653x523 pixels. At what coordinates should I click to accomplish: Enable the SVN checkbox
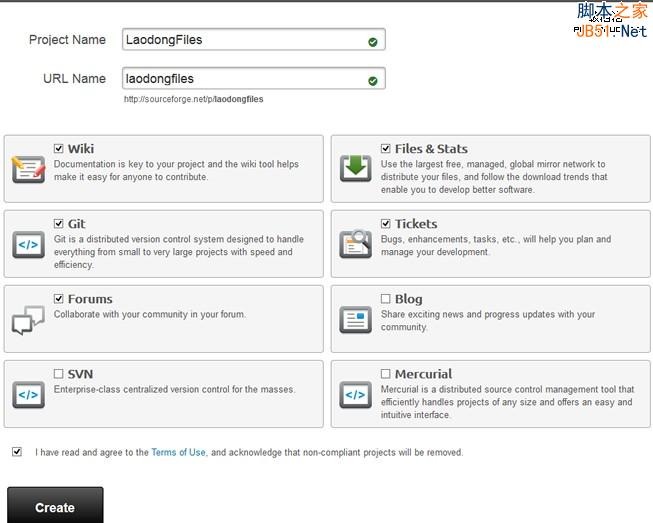click(59, 374)
